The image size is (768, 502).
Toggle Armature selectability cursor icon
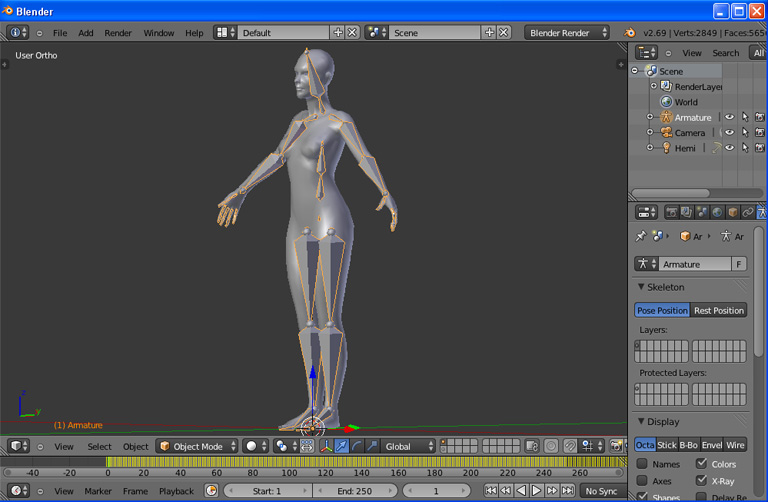pyautogui.click(x=745, y=117)
